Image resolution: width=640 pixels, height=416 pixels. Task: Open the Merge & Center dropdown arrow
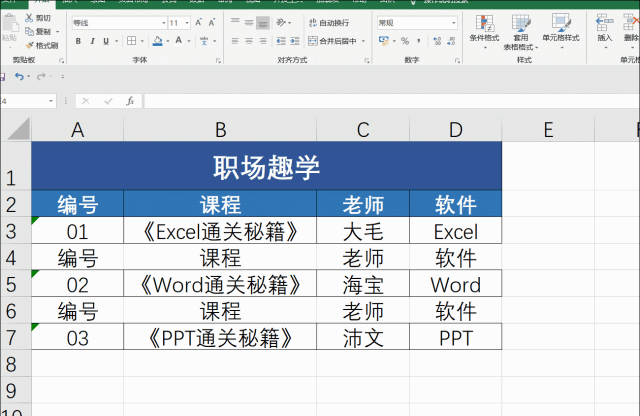click(x=363, y=41)
